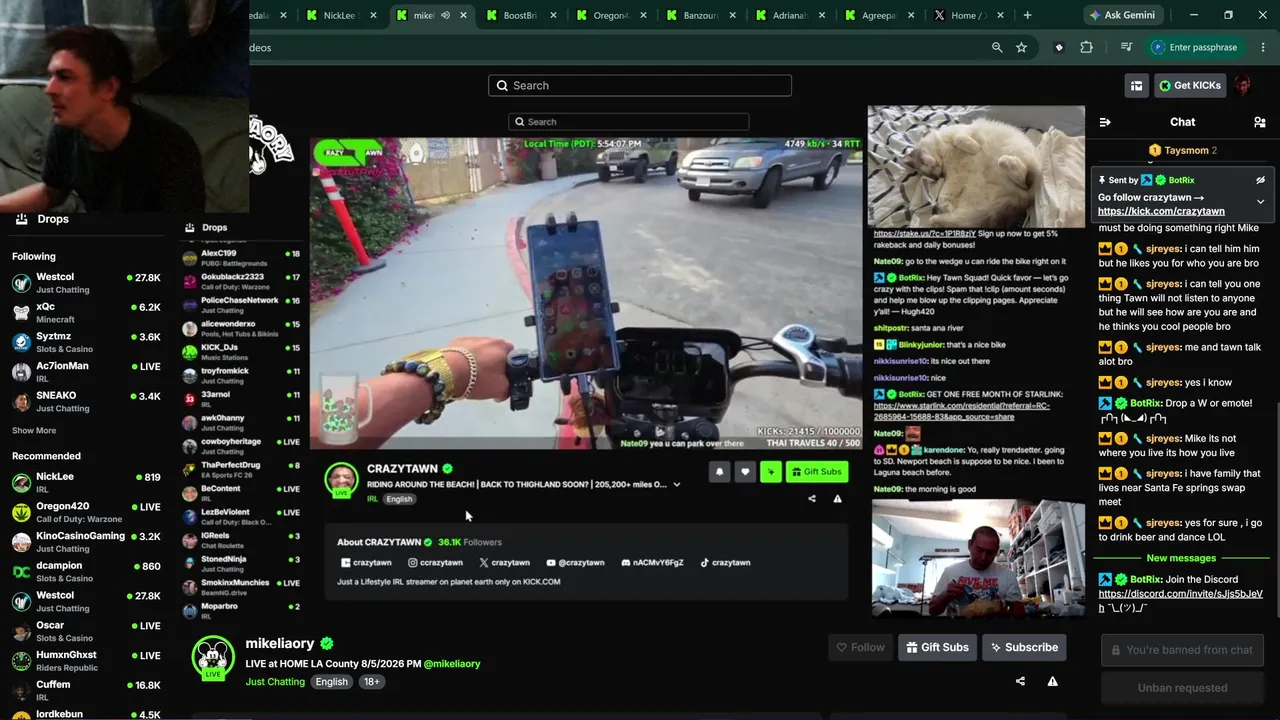Open CRAZYTAWN's X profile link
The width and height of the screenshot is (1280, 720).
(x=504, y=563)
